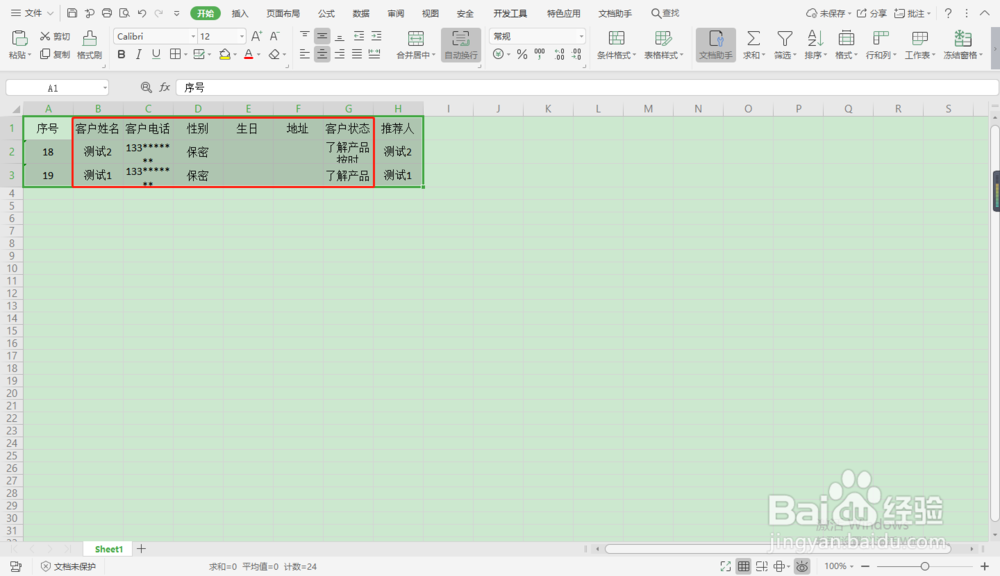Toggle bold formatting

click(121, 54)
